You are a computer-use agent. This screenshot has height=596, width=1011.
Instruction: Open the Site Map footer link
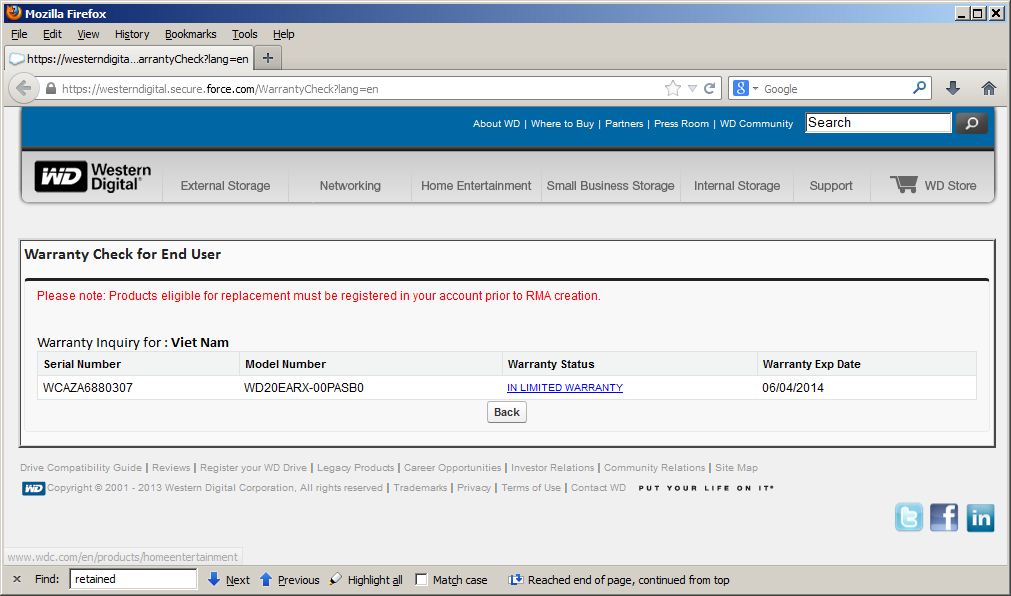click(736, 468)
